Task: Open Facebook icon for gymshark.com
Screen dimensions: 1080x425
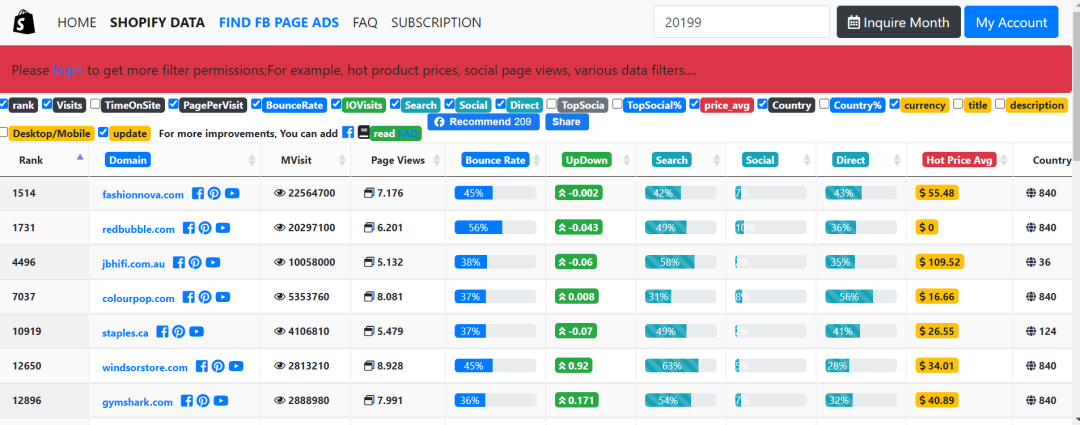Action: pos(186,401)
